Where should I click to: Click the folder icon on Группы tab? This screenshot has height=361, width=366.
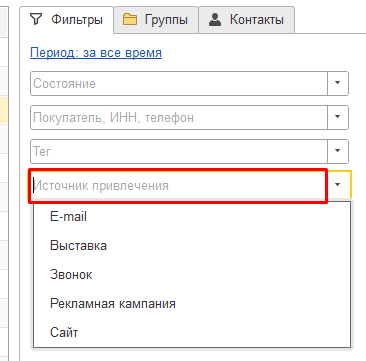pos(130,19)
